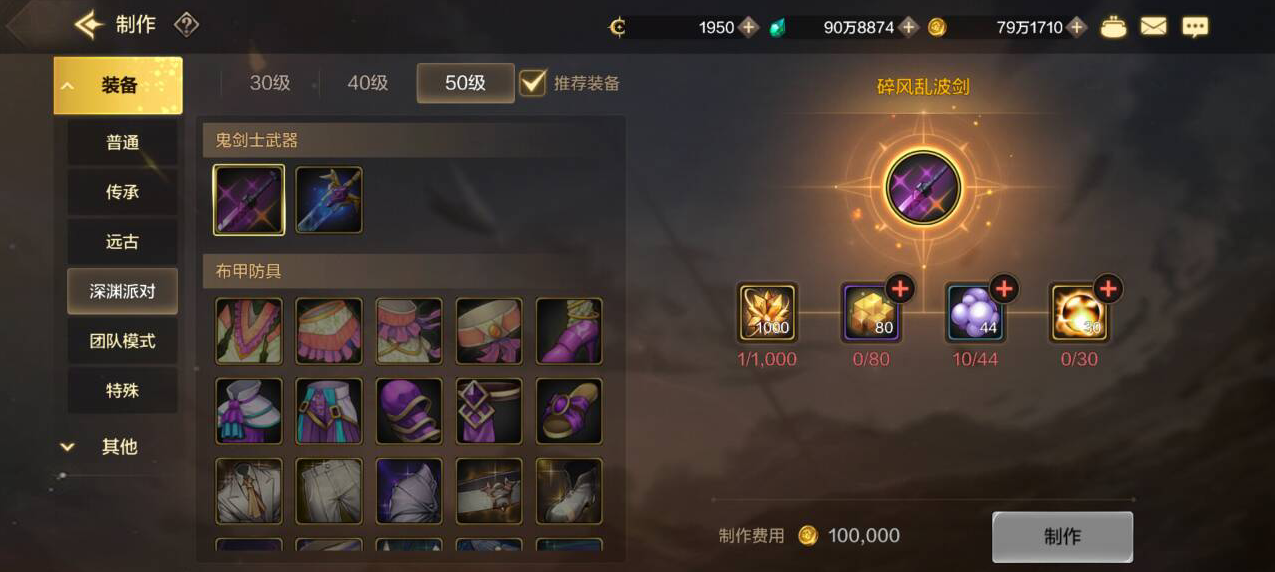The height and width of the screenshot is (572, 1275).
Task: Go back using the arrow beside 制作
Action: click(88, 25)
